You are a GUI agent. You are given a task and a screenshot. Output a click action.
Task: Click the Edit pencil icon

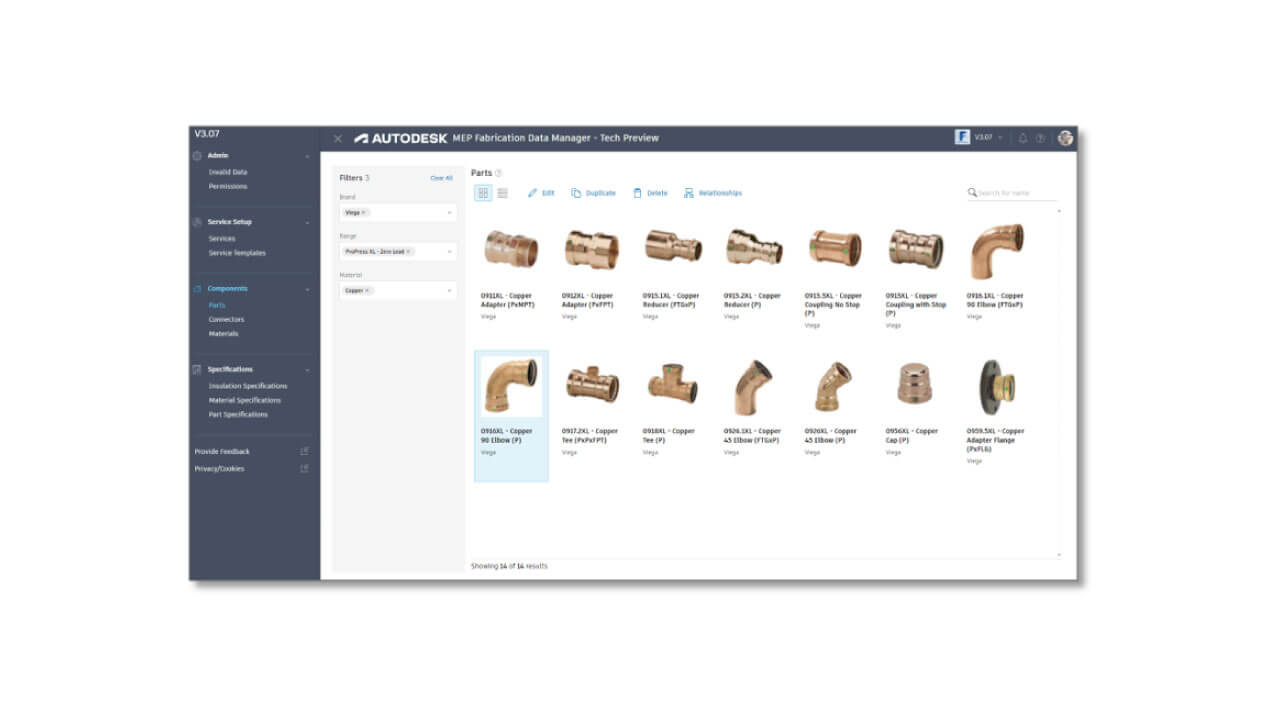click(x=533, y=193)
